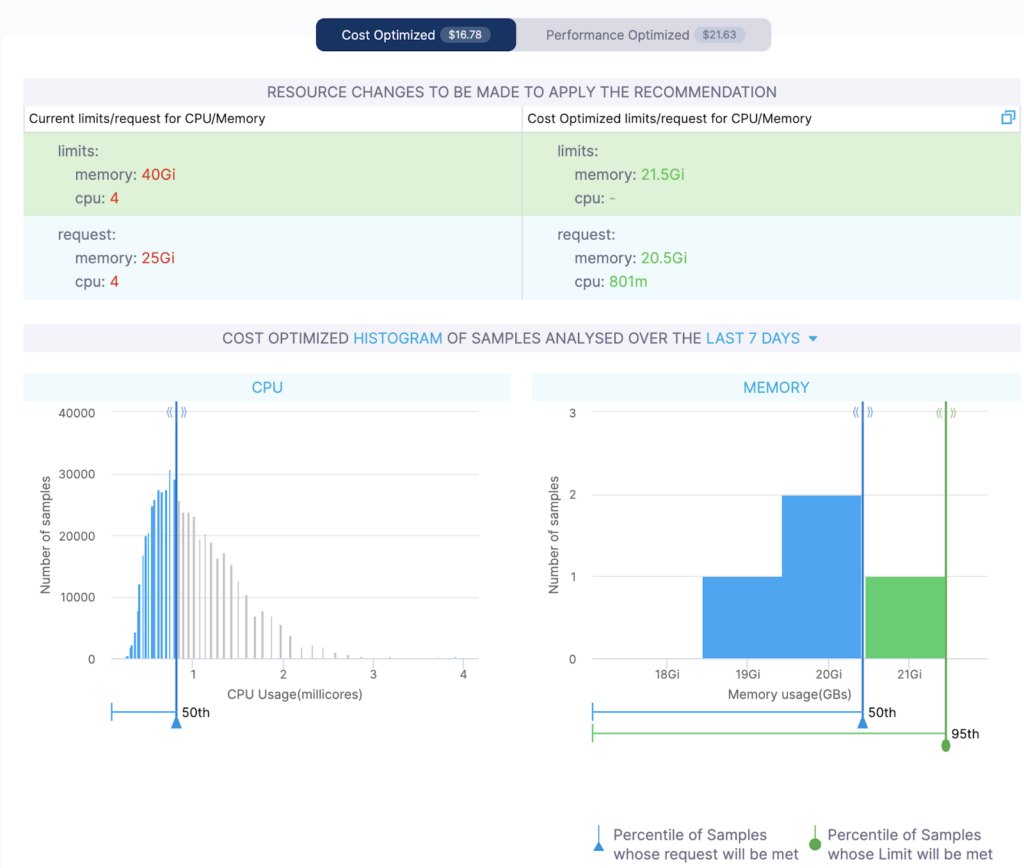The height and width of the screenshot is (868, 1024).
Task: Click the $16.78 cost badge
Action: coord(465,35)
